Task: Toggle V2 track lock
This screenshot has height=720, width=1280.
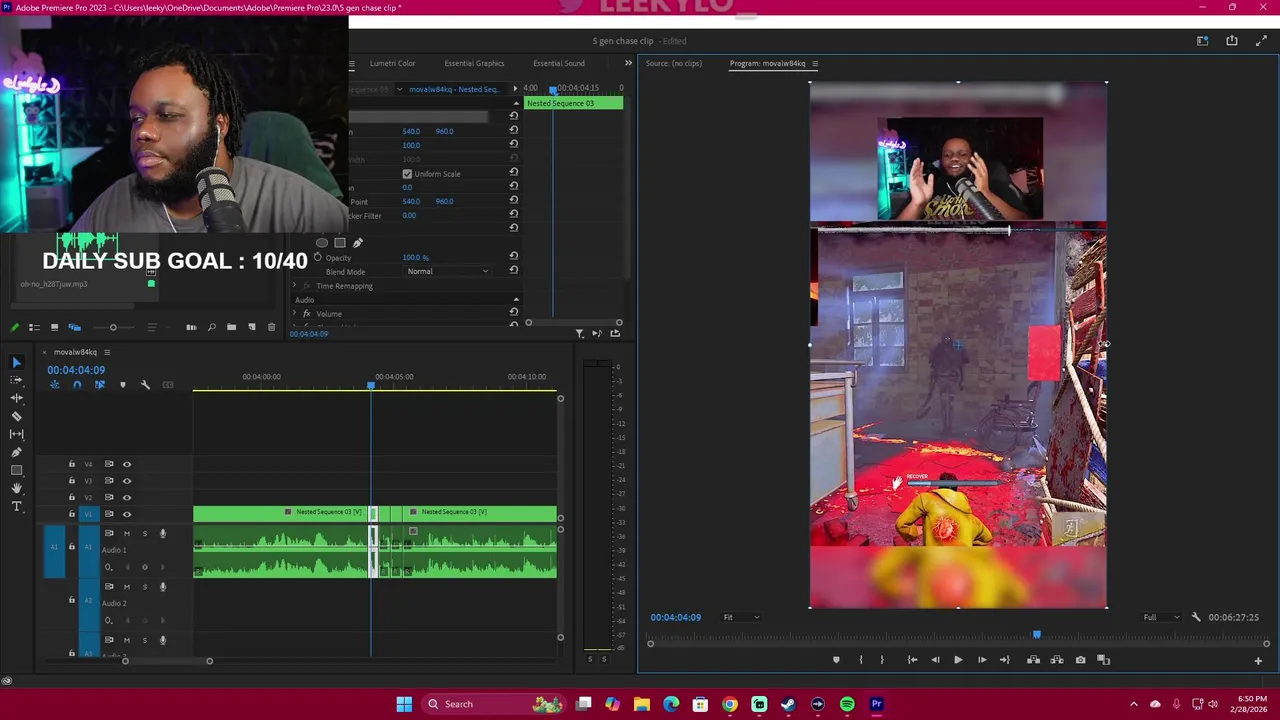Action: [71, 497]
